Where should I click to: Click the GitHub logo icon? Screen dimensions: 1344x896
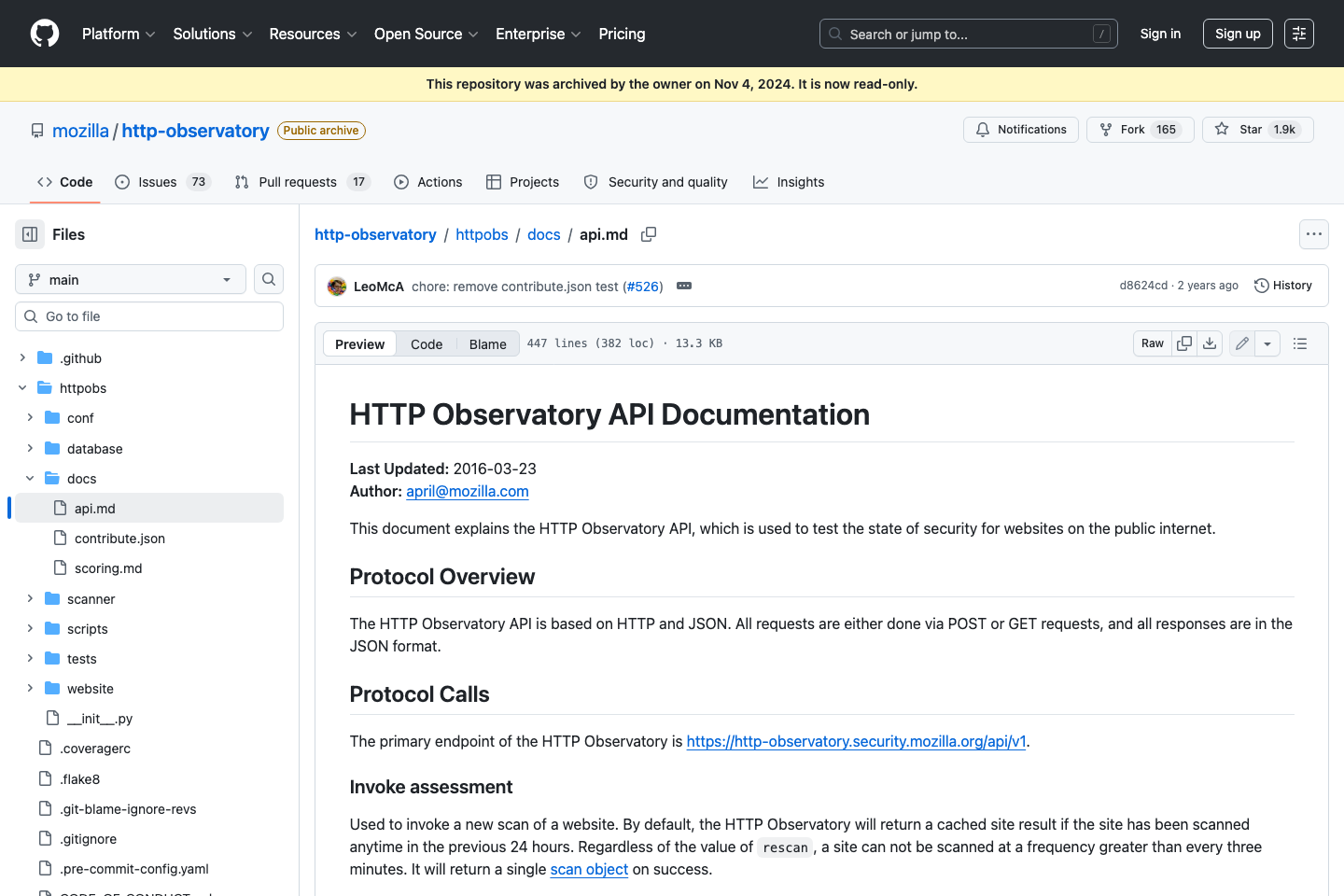tap(44, 34)
